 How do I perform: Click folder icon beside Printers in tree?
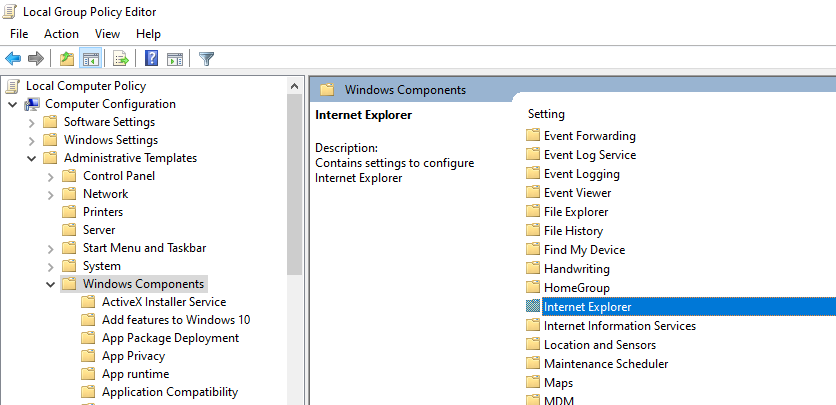(x=69, y=212)
